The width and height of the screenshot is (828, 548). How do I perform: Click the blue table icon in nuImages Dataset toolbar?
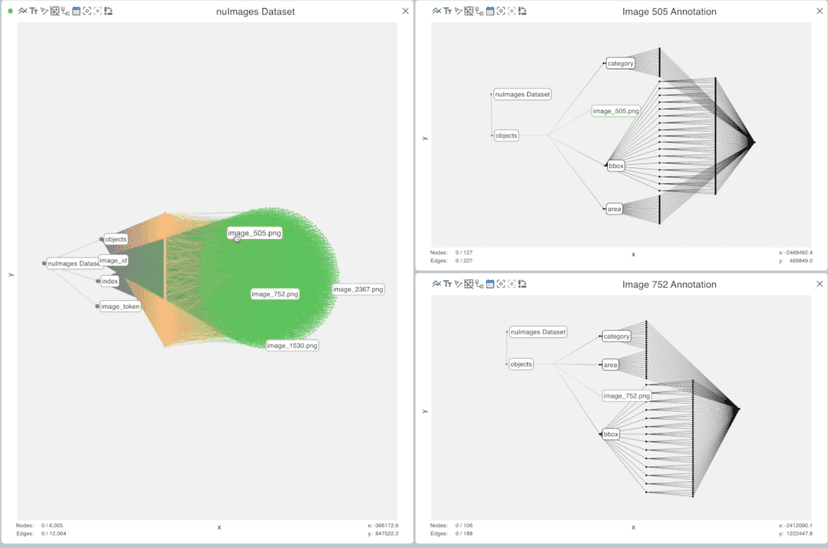point(76,11)
